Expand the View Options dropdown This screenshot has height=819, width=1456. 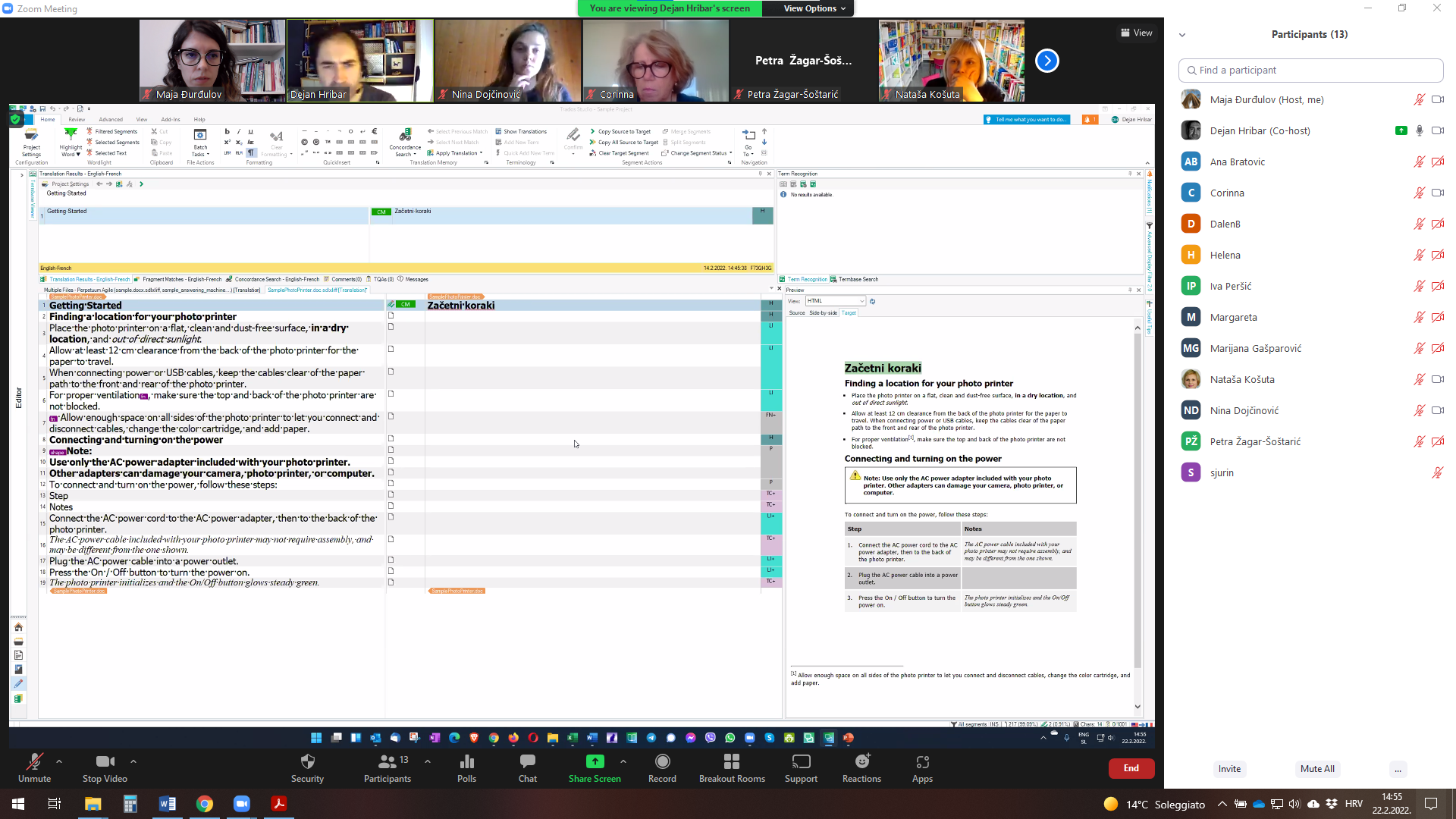click(x=814, y=8)
